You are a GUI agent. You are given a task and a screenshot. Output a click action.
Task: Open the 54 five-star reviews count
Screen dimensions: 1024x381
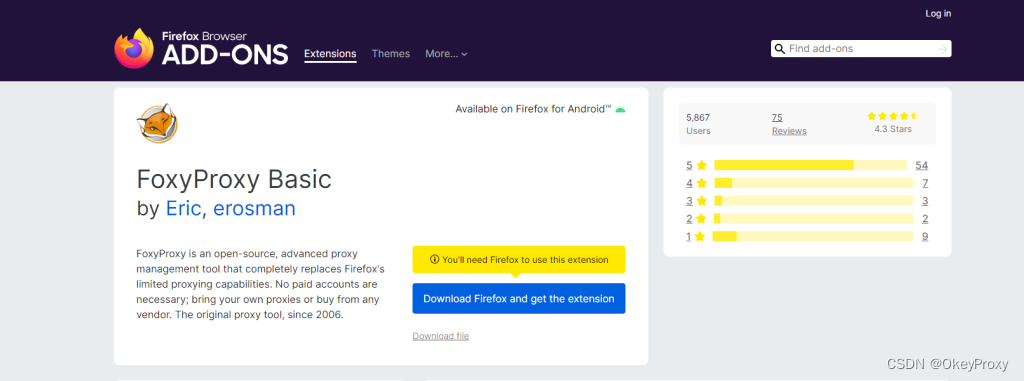[x=922, y=165]
